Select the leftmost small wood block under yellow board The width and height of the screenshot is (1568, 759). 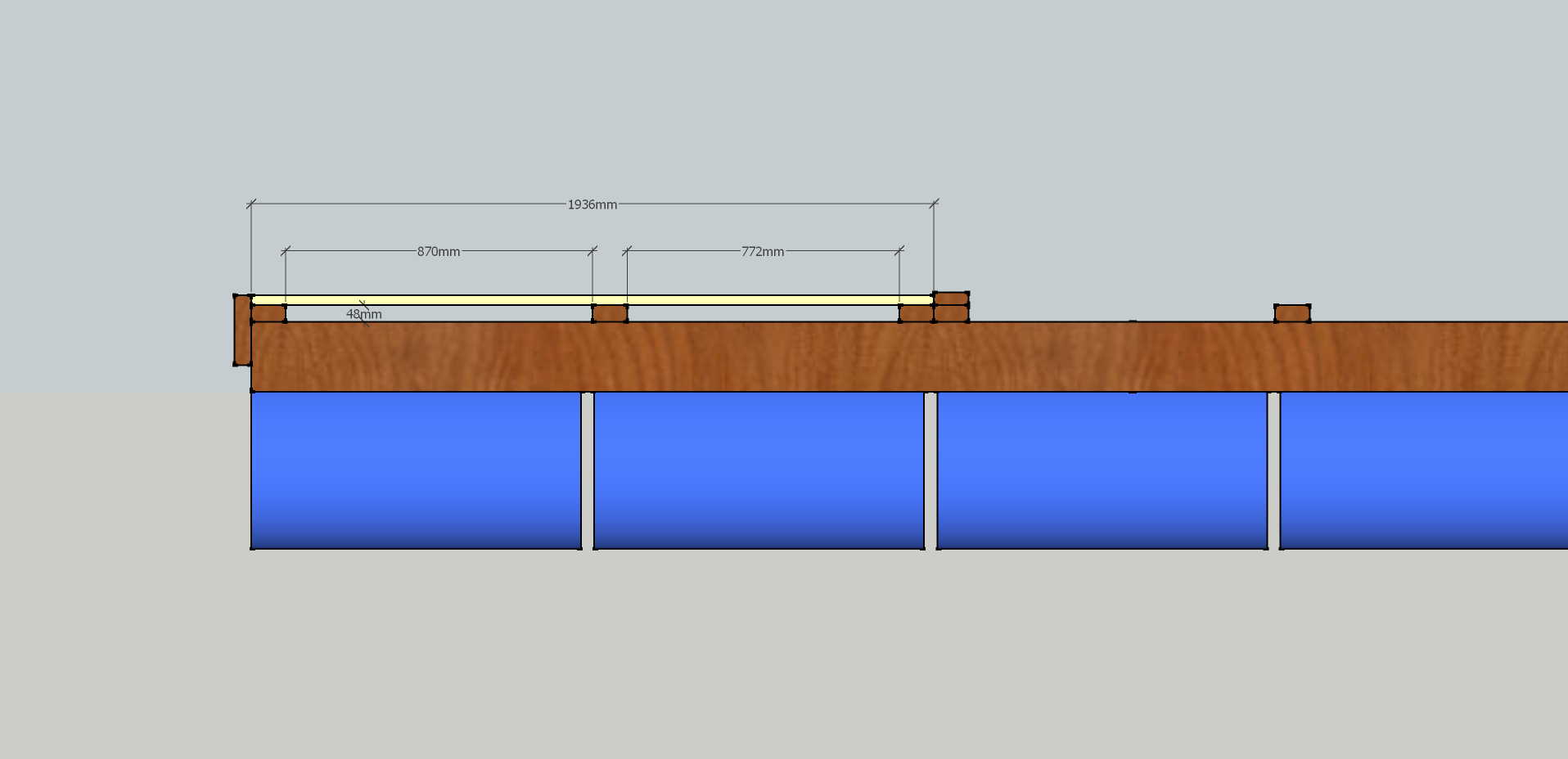(x=268, y=313)
